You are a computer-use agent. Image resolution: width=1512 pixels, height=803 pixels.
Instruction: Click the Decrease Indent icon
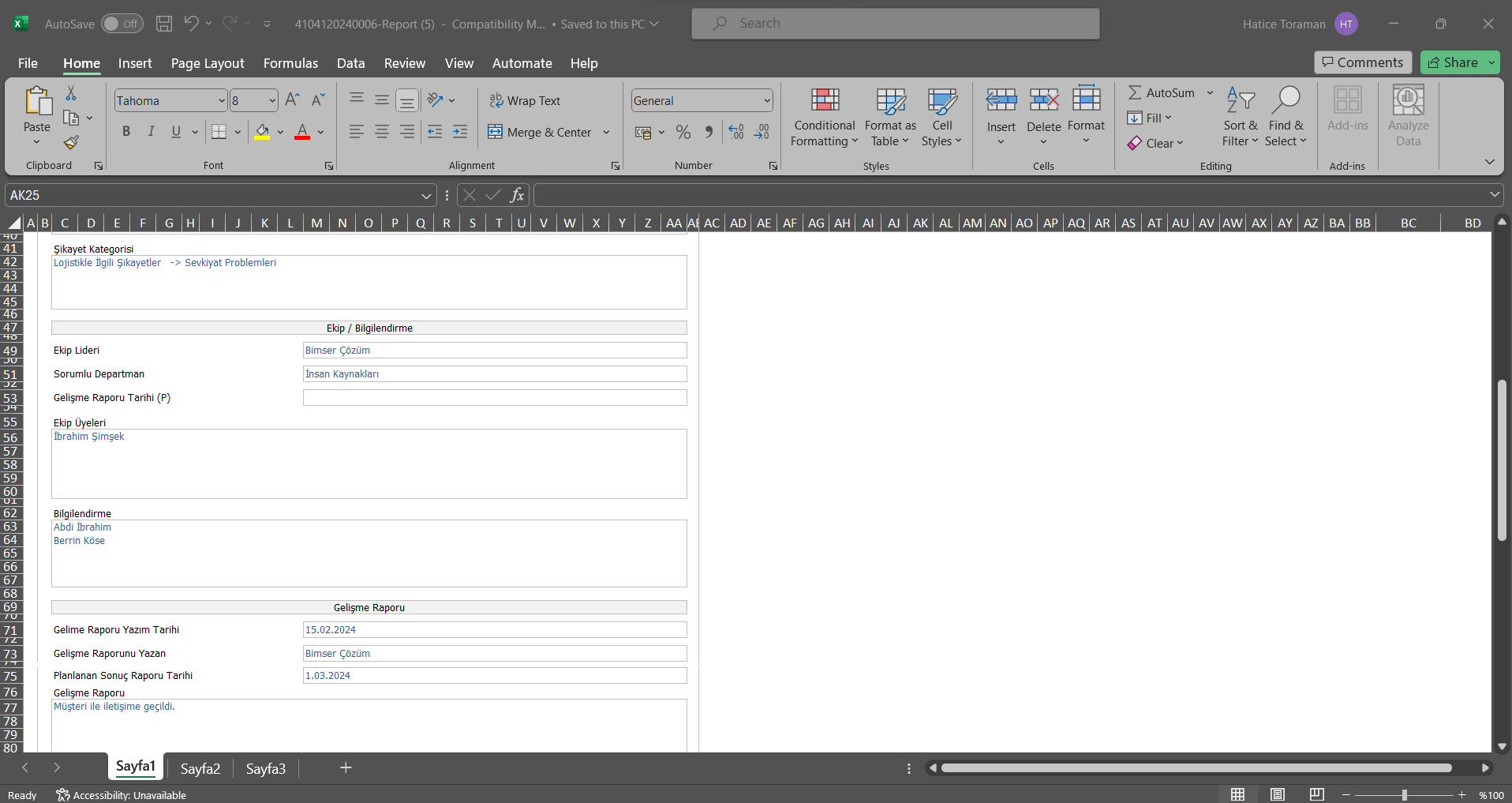pos(435,132)
